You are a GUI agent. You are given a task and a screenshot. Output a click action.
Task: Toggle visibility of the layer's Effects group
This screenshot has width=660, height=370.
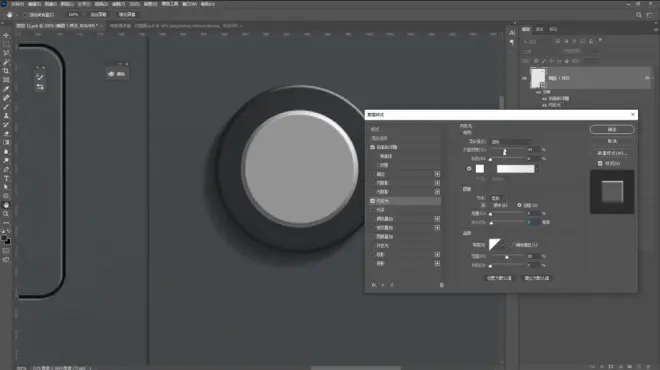click(538, 92)
